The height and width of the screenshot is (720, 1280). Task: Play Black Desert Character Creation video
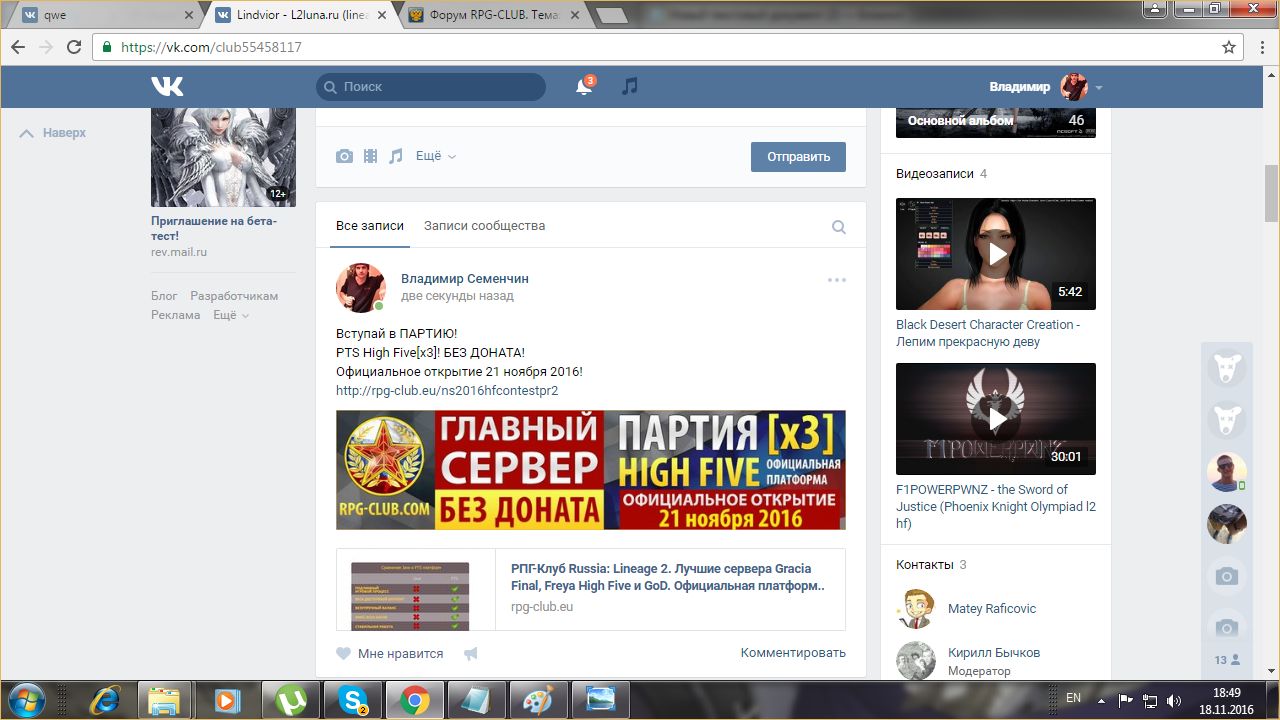[x=996, y=254]
